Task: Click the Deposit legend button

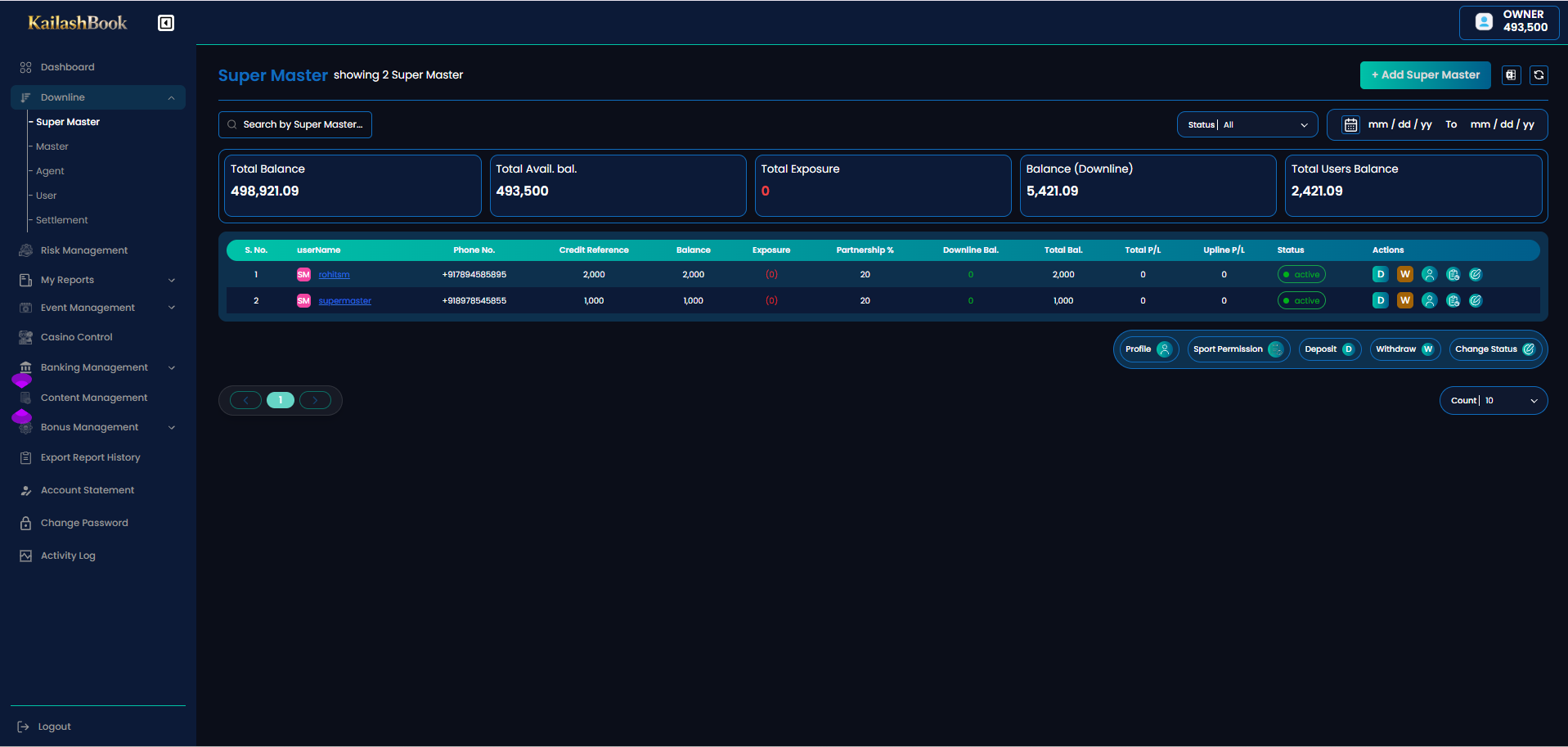Action: 1330,349
